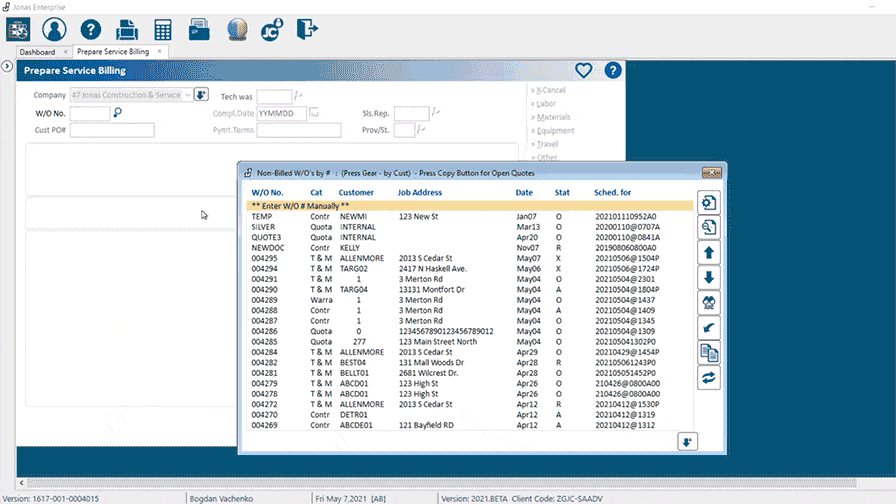Screen dimensions: 896x504
Task: Switch to the Dashboard tab
Action: (37, 52)
